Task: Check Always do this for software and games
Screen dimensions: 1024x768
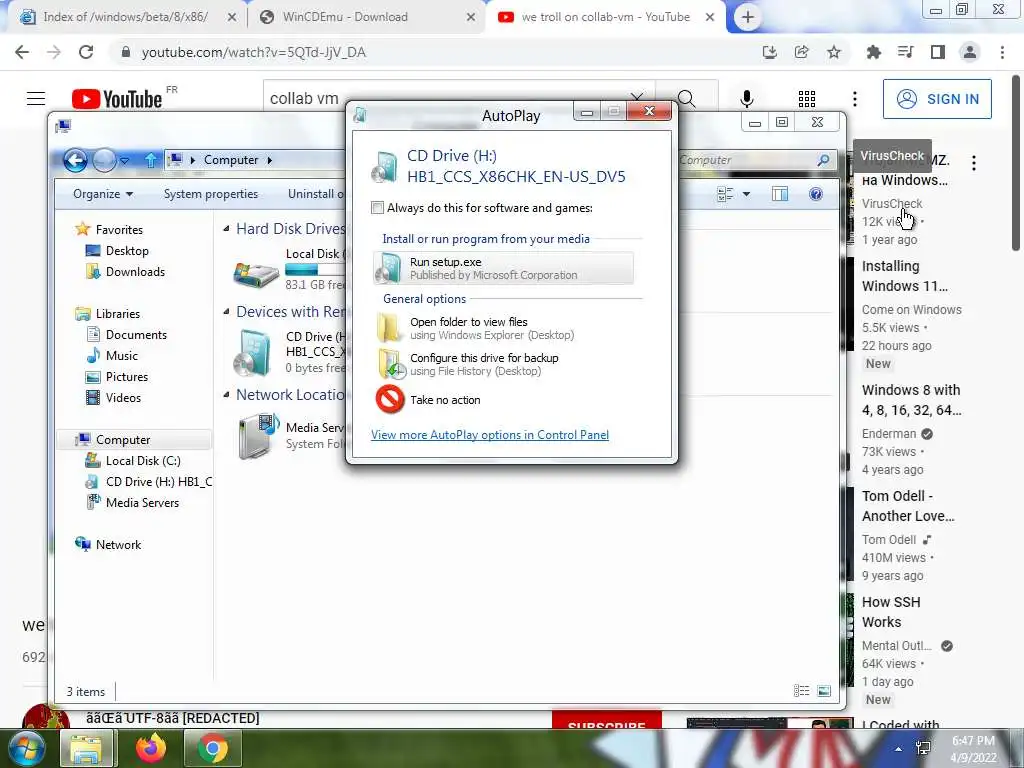Action: (x=377, y=208)
